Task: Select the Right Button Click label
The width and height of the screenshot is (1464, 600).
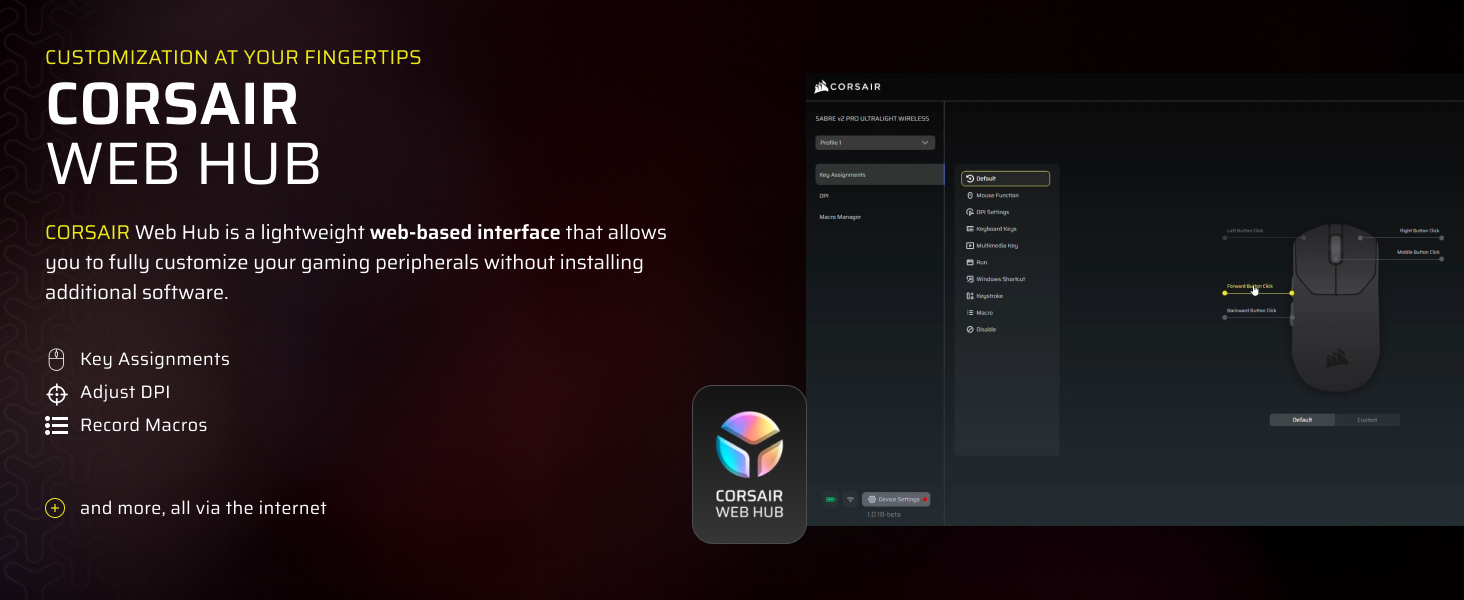Action: 1420,231
